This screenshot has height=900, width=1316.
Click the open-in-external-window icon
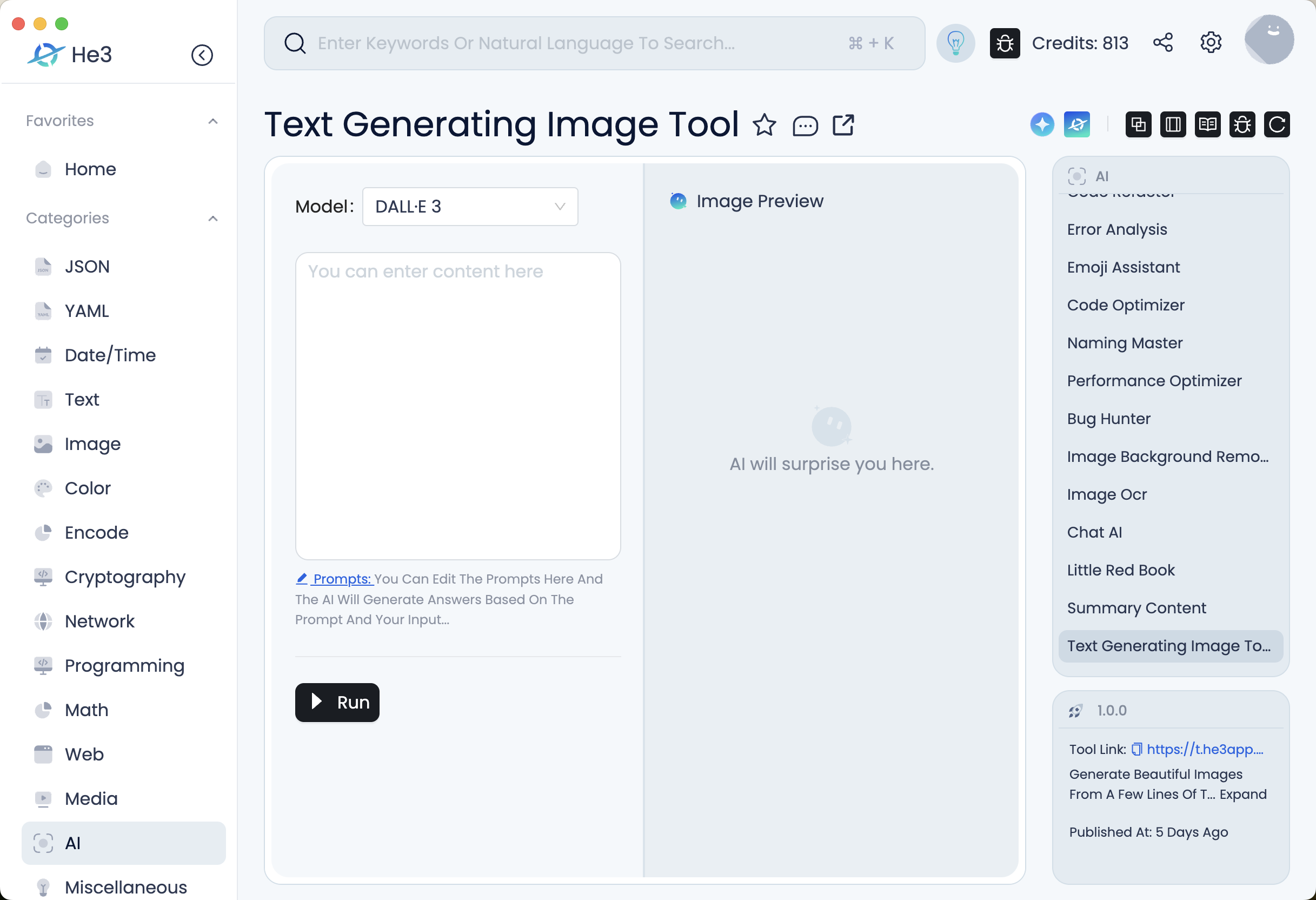pyautogui.click(x=843, y=125)
